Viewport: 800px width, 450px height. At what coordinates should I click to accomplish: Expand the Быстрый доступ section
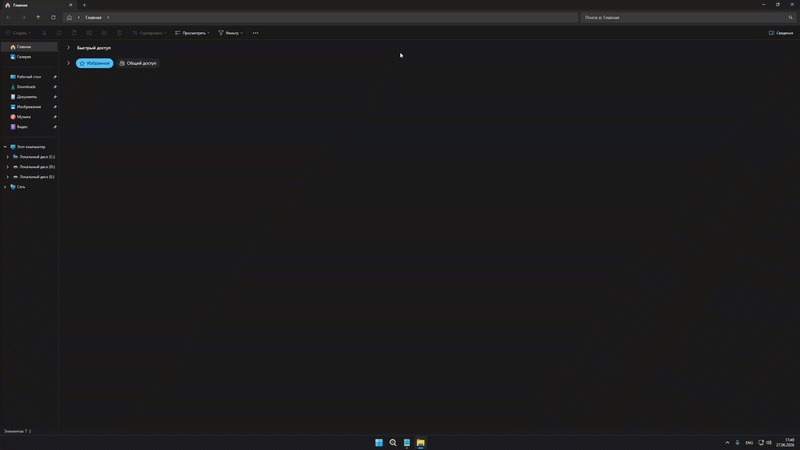[68, 47]
